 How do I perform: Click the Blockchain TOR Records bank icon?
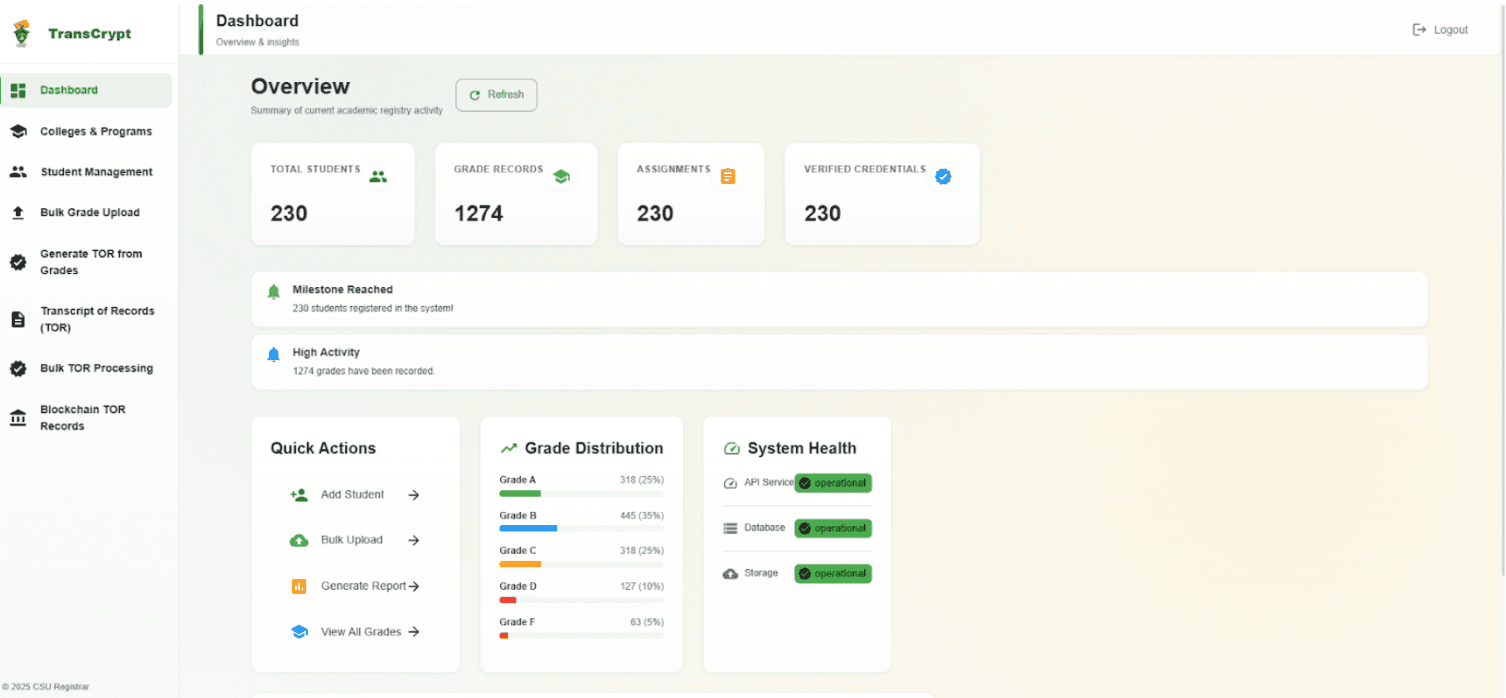pyautogui.click(x=18, y=418)
